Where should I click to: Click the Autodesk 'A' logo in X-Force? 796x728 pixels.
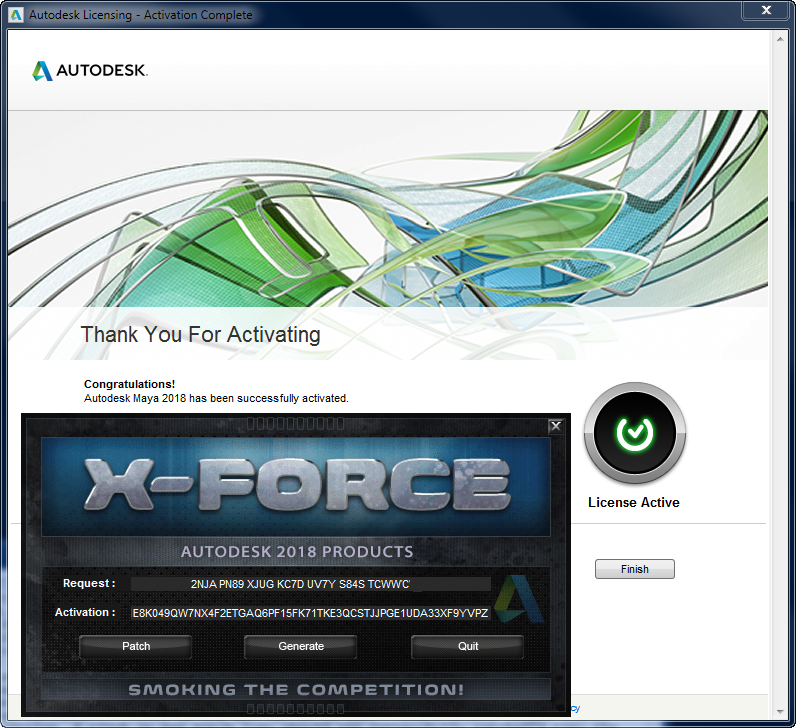point(519,599)
